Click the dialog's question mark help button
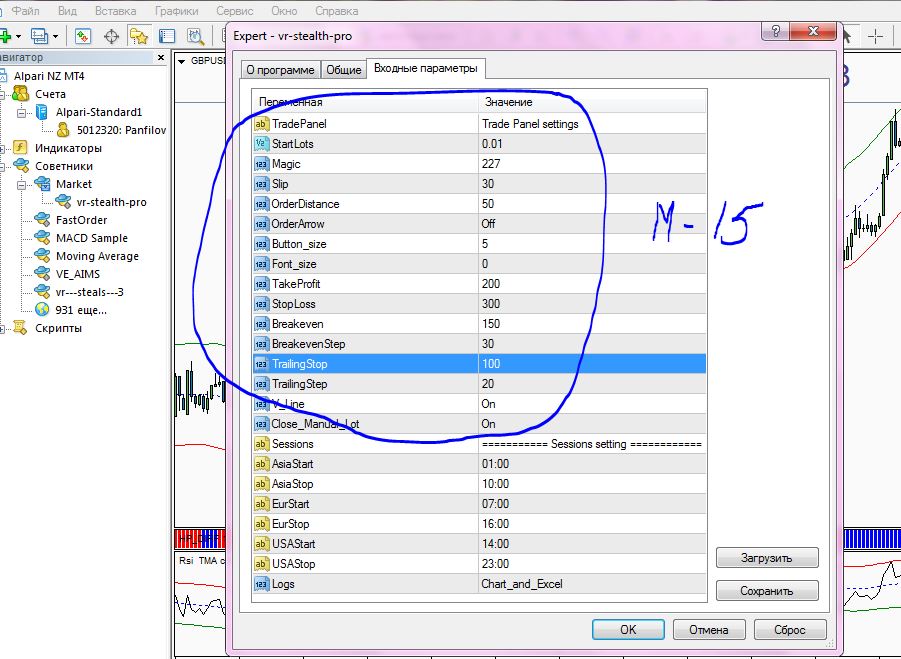The image size is (901, 659). (x=776, y=31)
